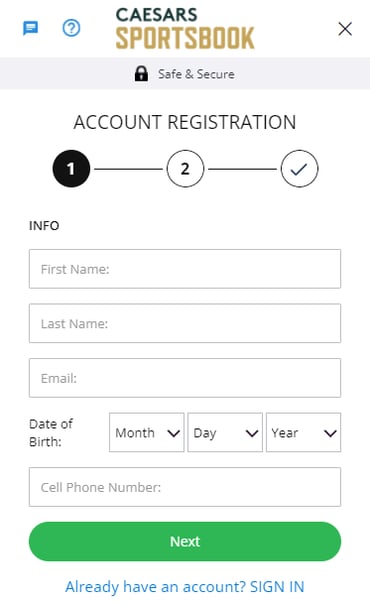Open the live chat icon
The image size is (370, 604).
30,28
